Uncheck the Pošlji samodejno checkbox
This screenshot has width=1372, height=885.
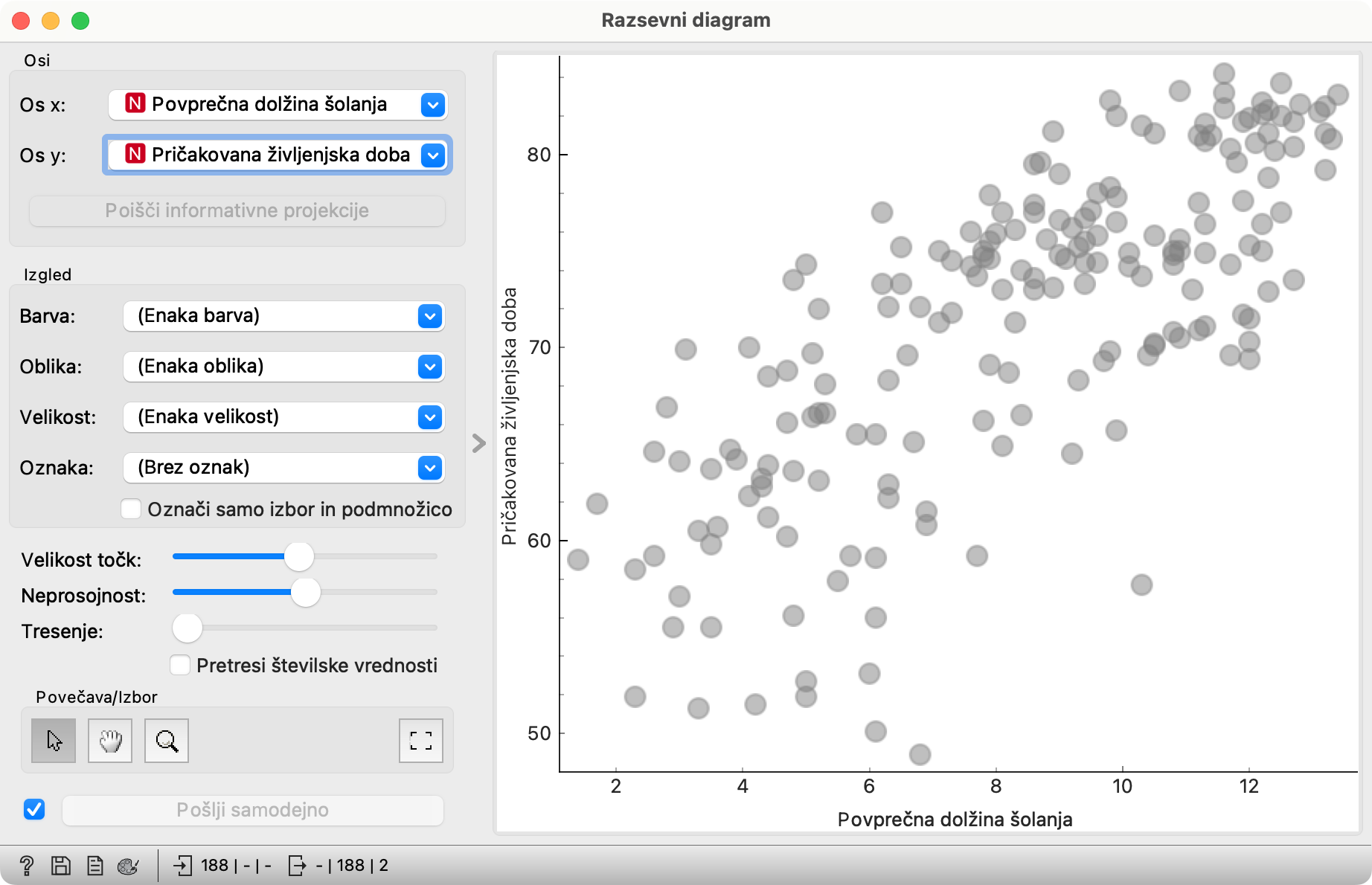click(x=34, y=809)
